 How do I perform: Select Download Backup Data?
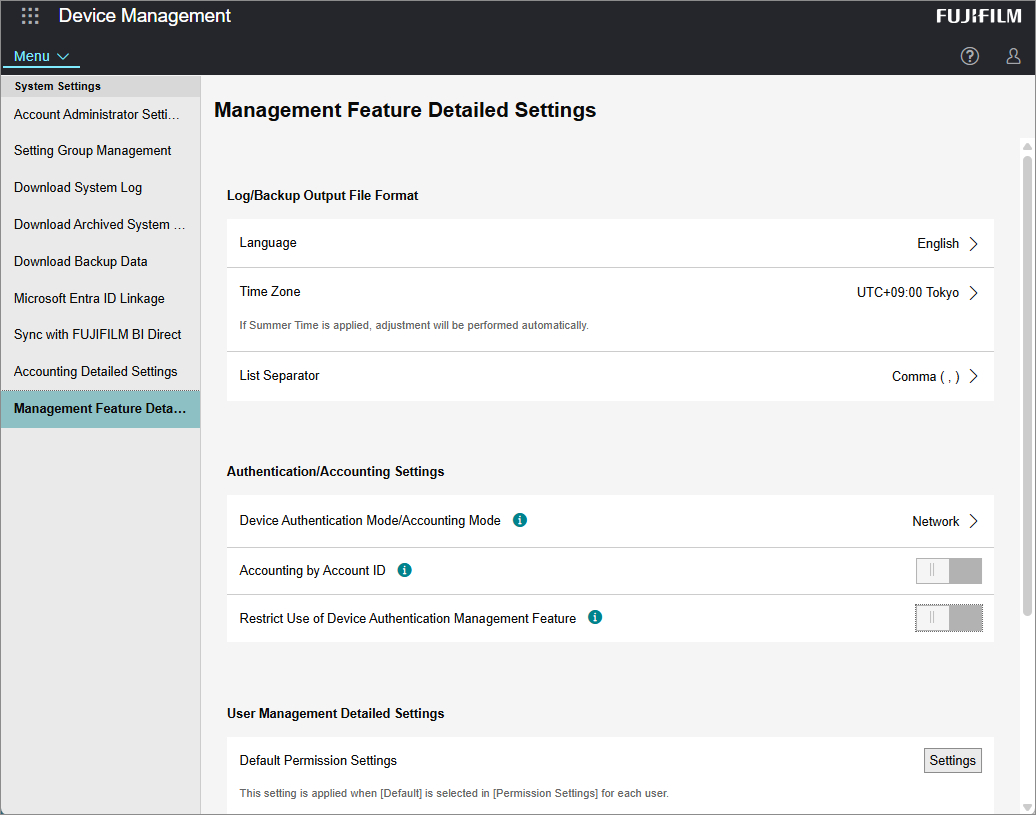(100, 262)
